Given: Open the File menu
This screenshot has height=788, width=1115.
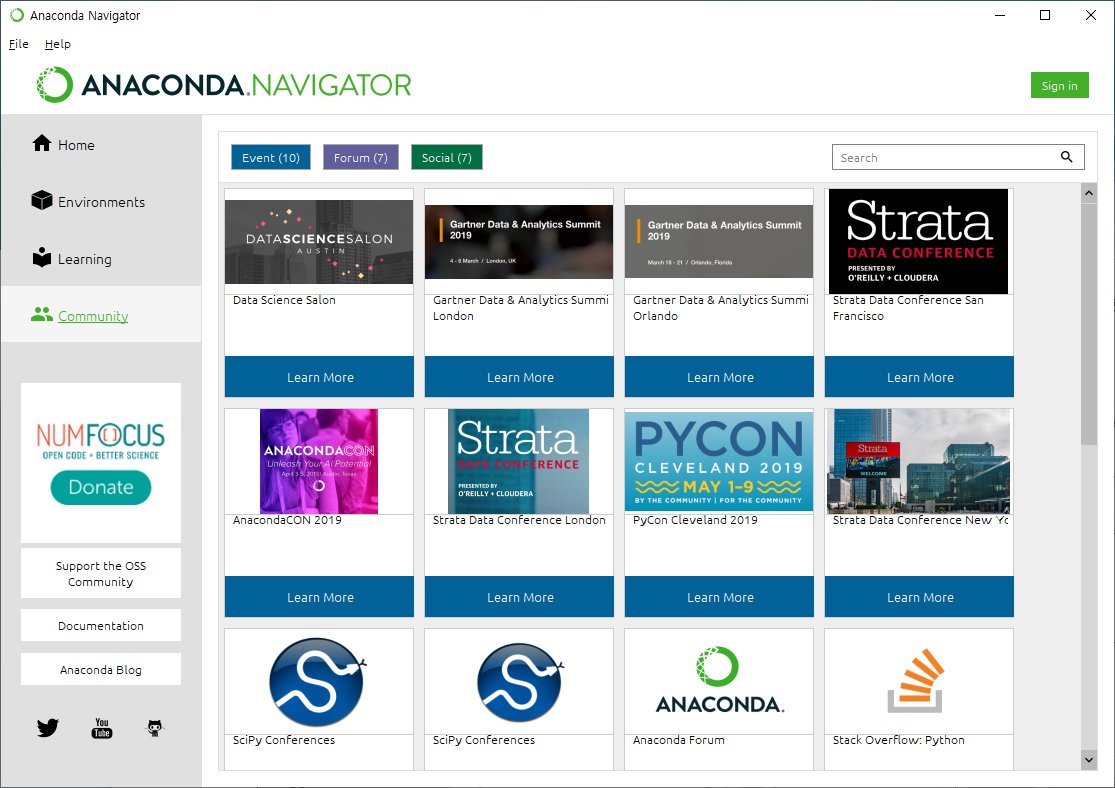Looking at the screenshot, I should point(18,44).
